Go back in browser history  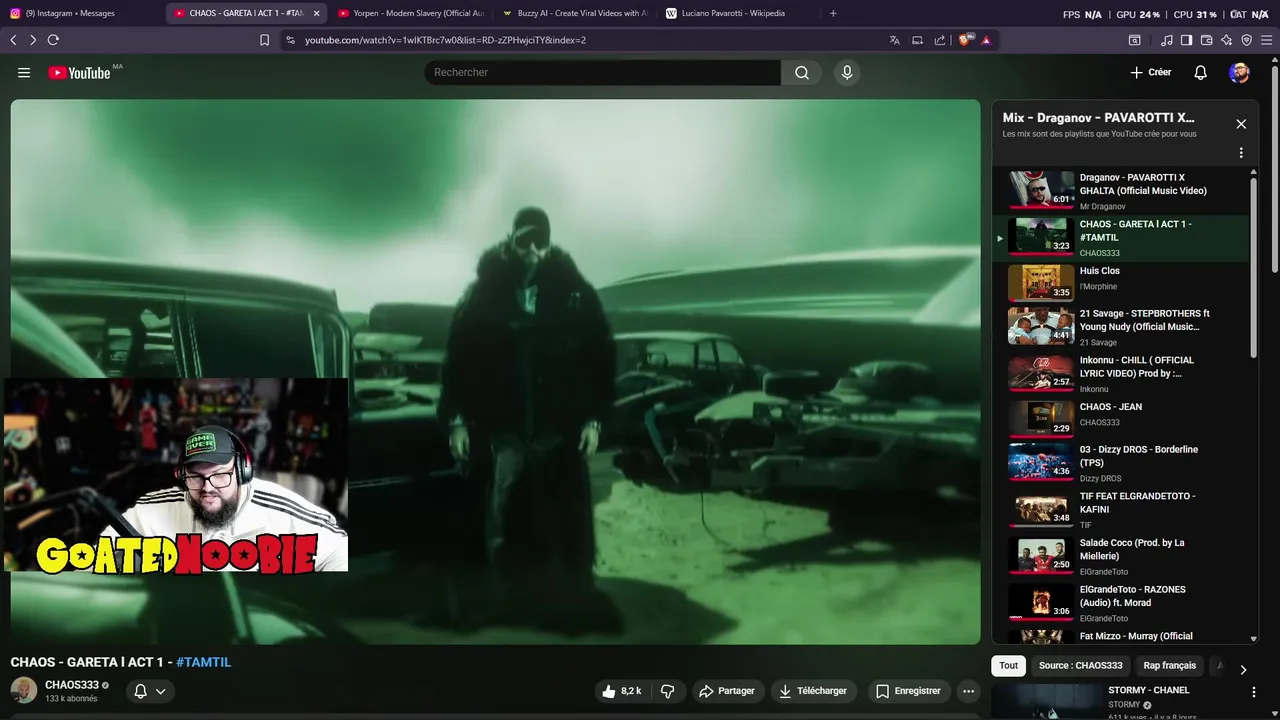click(13, 40)
